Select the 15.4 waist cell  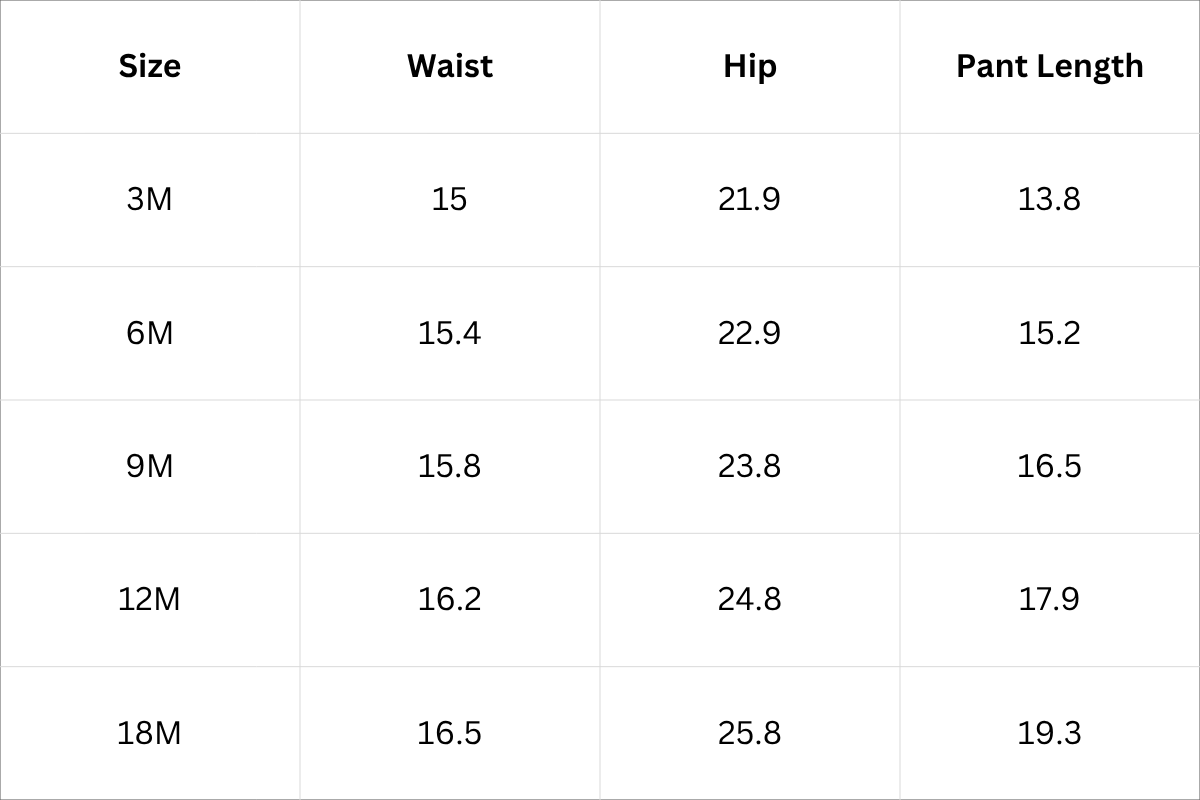tap(450, 333)
